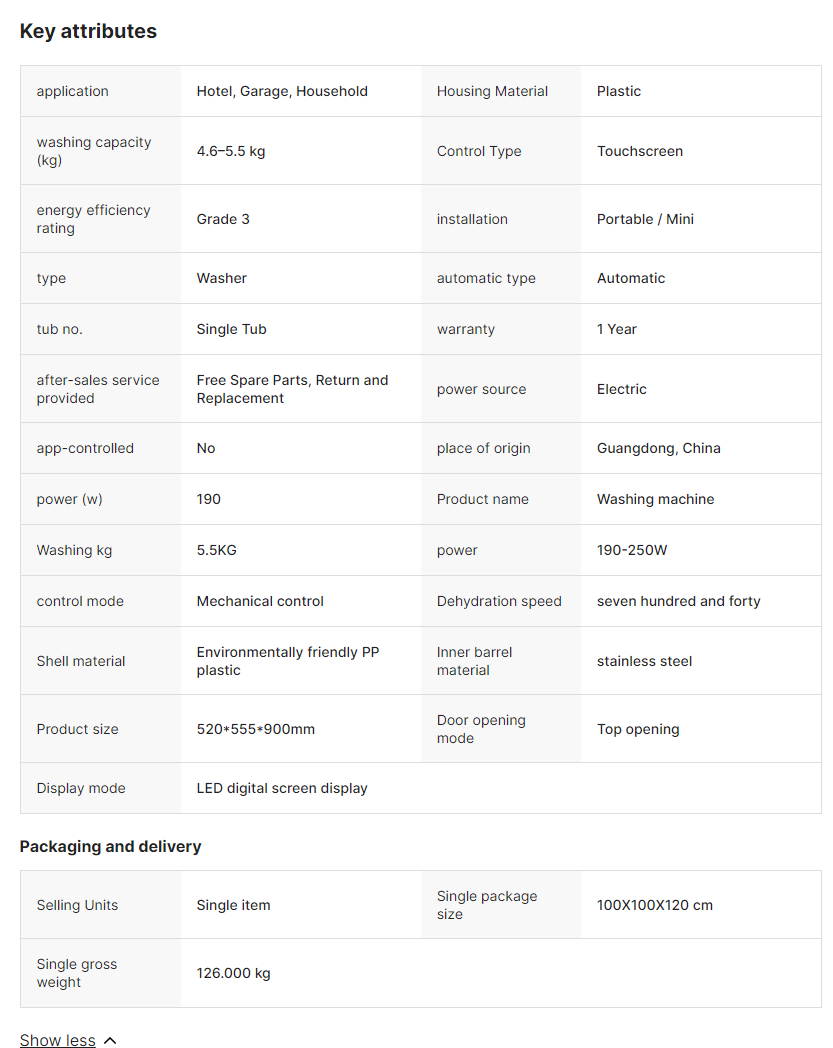833x1048 pixels.
Task: Select Free Spare Parts, Return and Replacement text
Action: coord(292,389)
